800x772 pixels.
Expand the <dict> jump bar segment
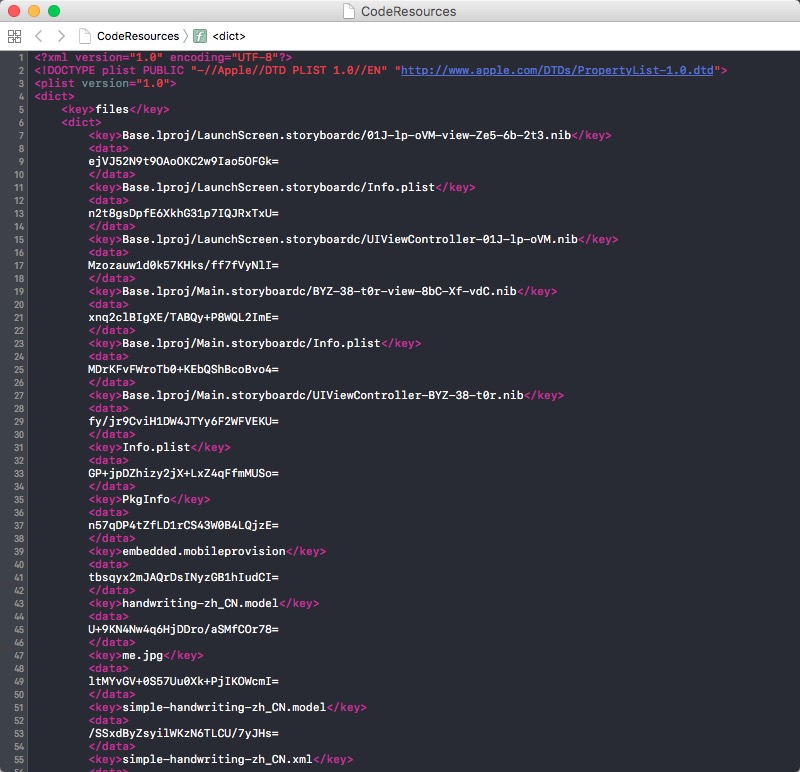click(228, 36)
